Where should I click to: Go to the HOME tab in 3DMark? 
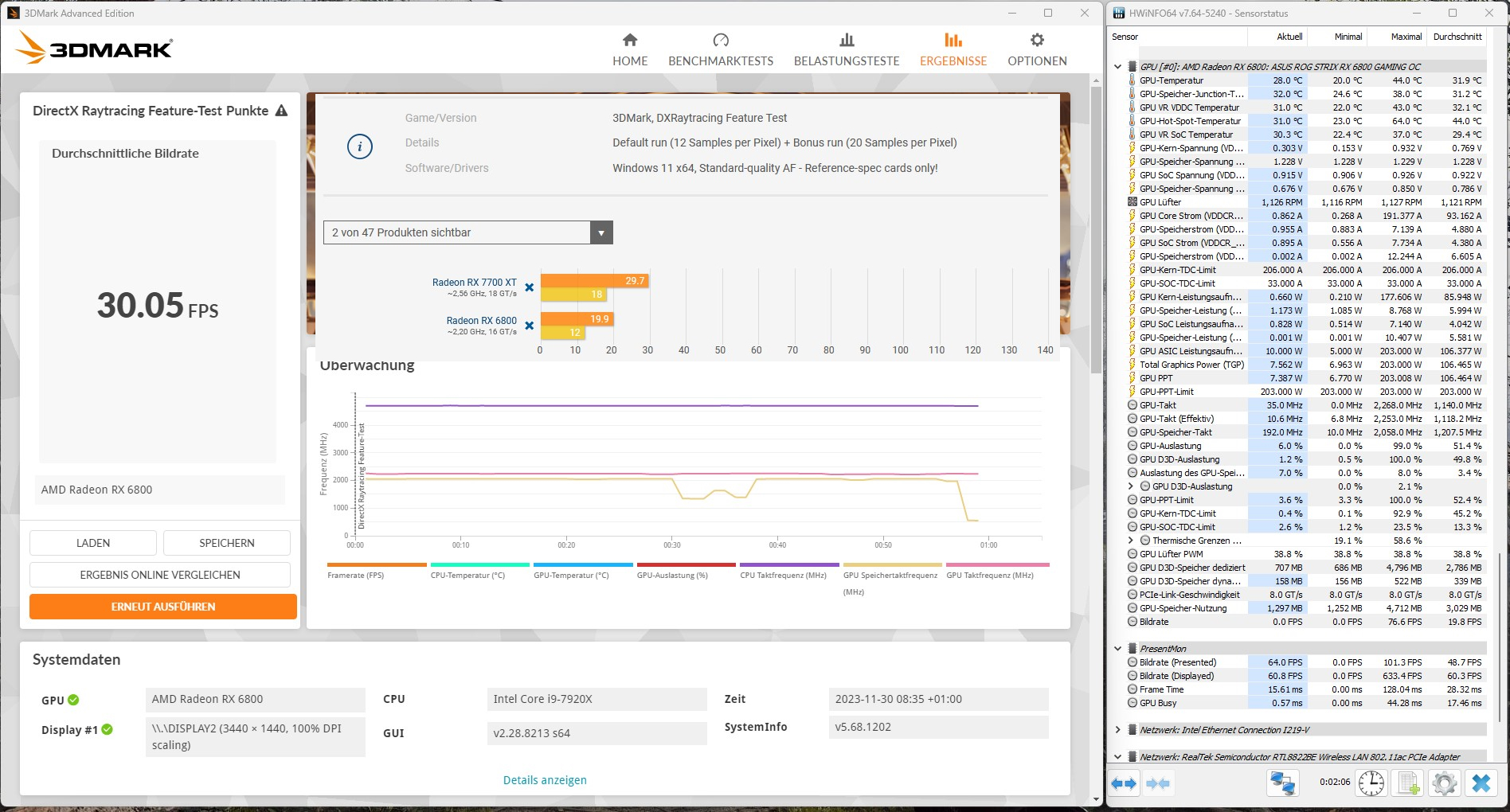[x=630, y=49]
